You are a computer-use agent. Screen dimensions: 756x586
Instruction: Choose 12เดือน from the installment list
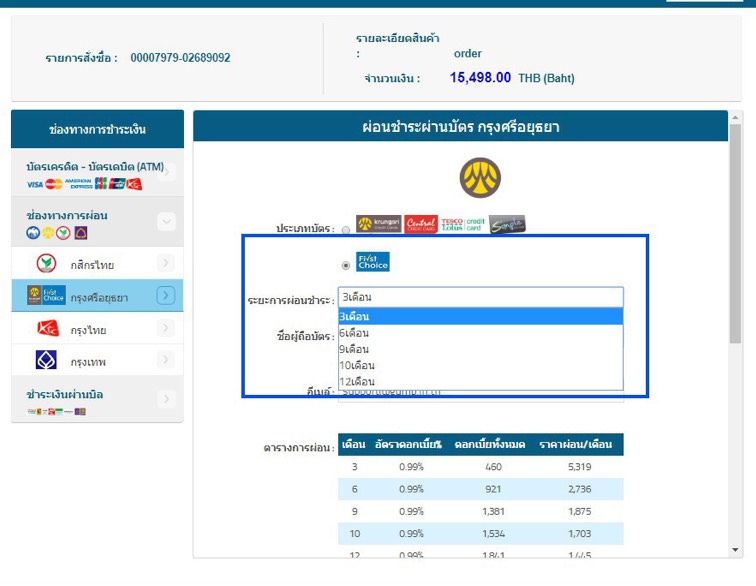[x=481, y=382]
